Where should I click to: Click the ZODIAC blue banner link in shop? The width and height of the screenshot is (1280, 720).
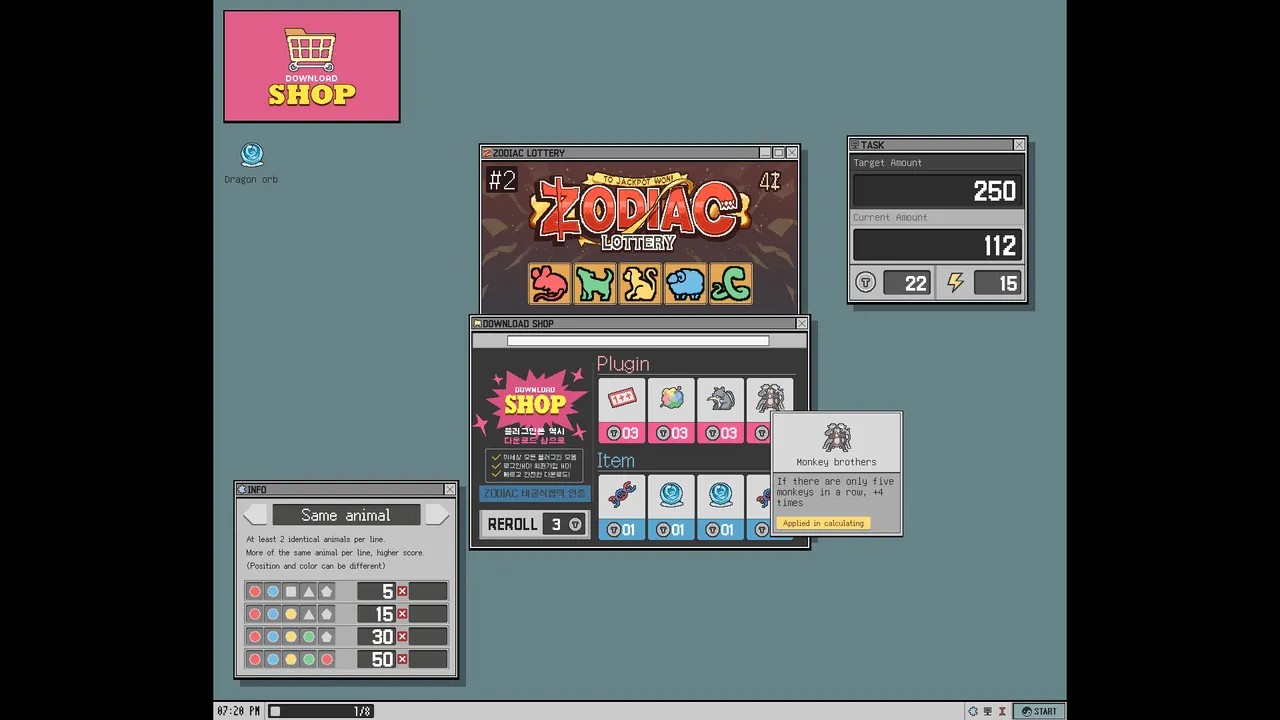[x=535, y=493]
